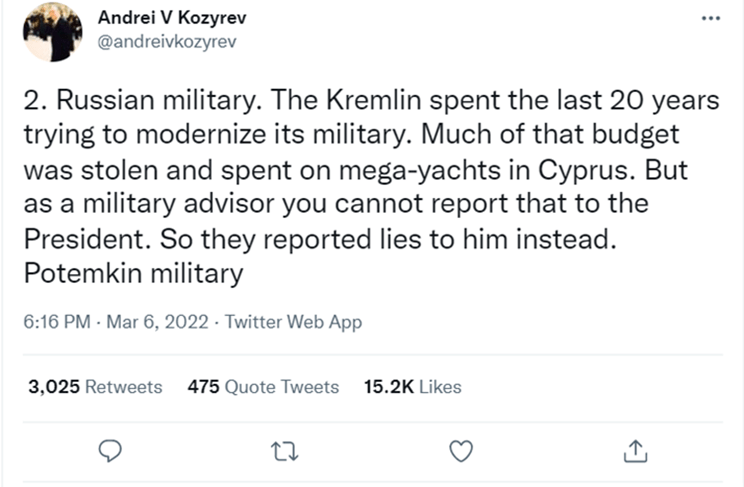The width and height of the screenshot is (744, 487).
Task: Click the 475 quote count number
Action: pyautogui.click(x=204, y=387)
